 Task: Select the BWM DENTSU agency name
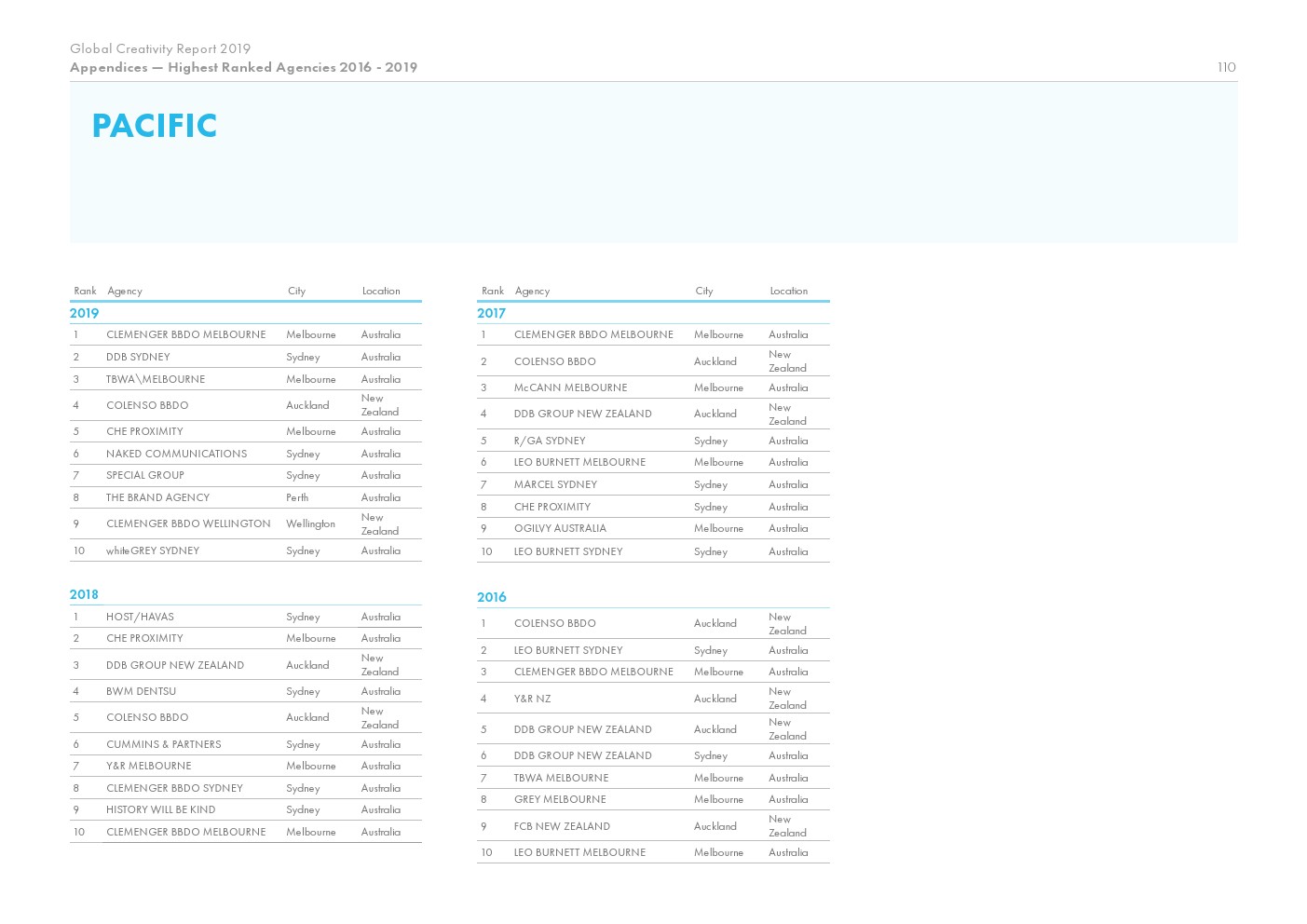141,691
